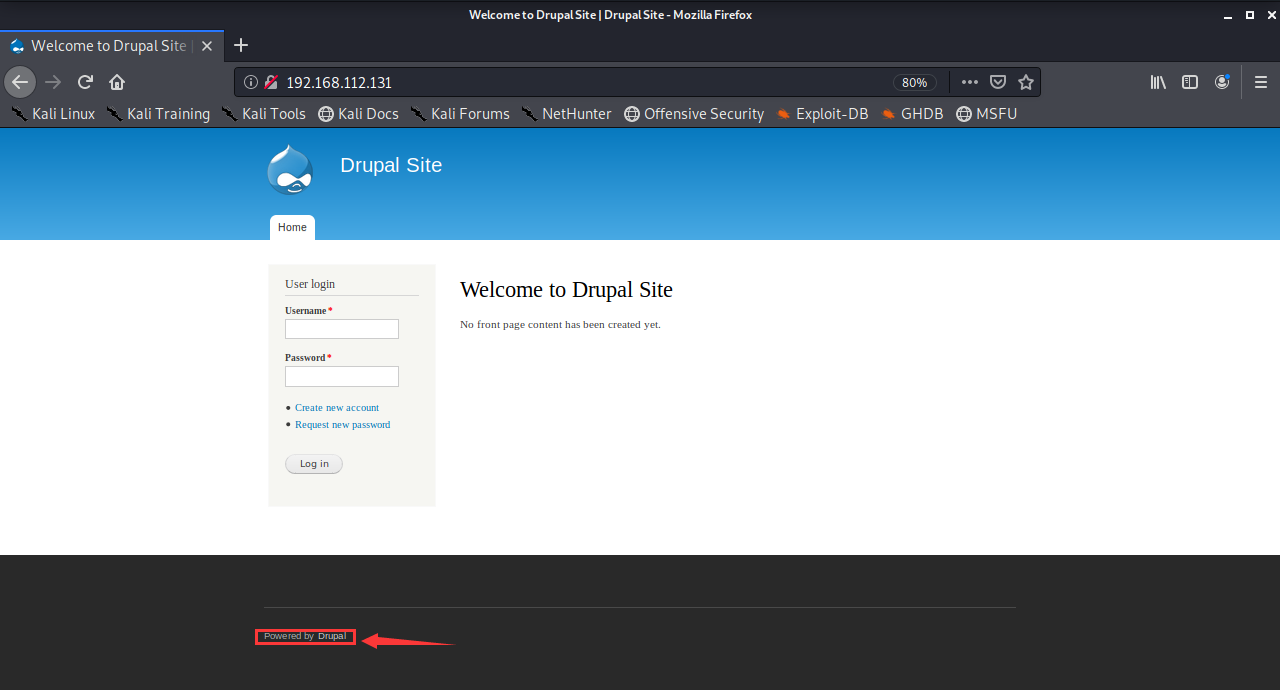Open the NetHunter bookmark
Viewport: 1280px width, 690px height.
pos(566,114)
